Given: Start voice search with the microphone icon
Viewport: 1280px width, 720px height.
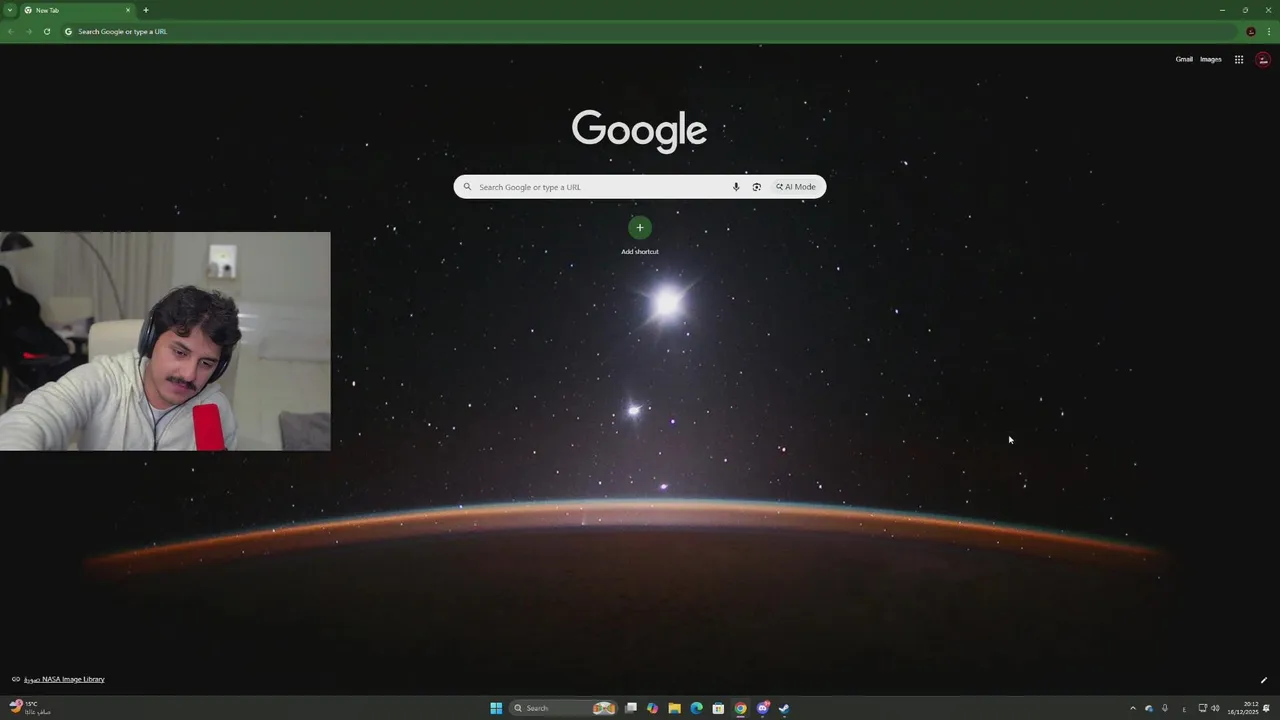Looking at the screenshot, I should pos(736,187).
